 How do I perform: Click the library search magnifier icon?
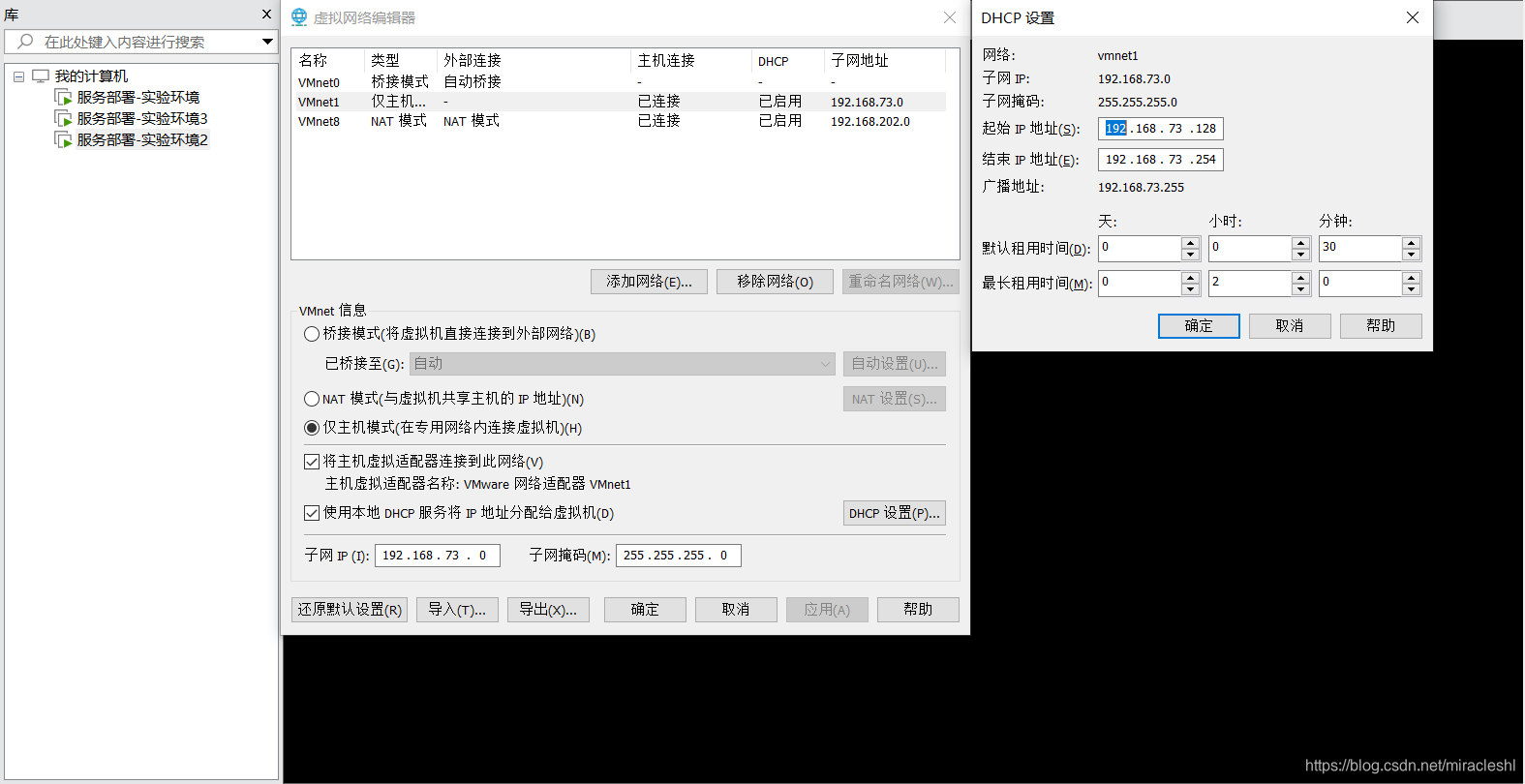pos(26,42)
